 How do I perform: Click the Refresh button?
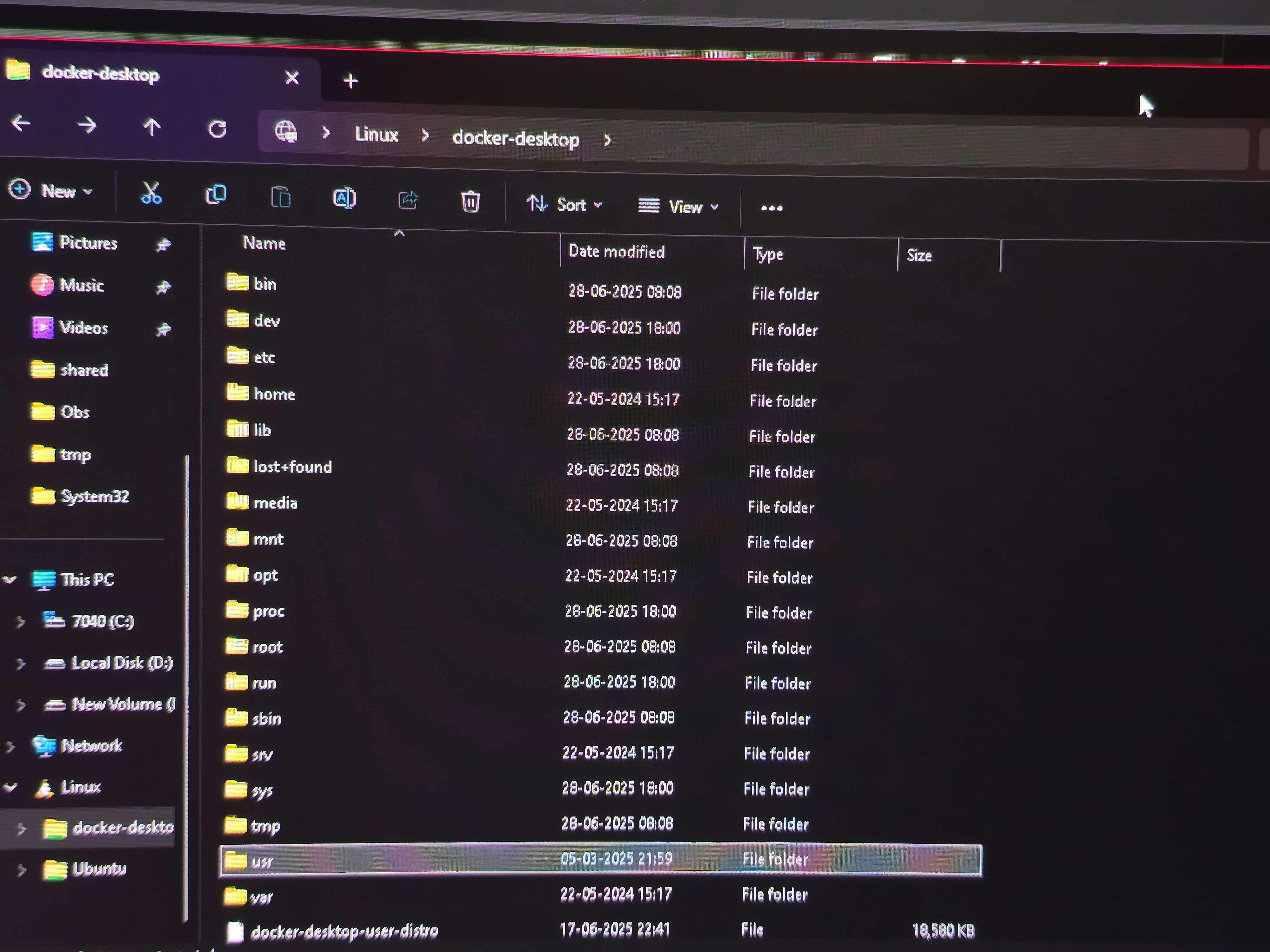217,129
